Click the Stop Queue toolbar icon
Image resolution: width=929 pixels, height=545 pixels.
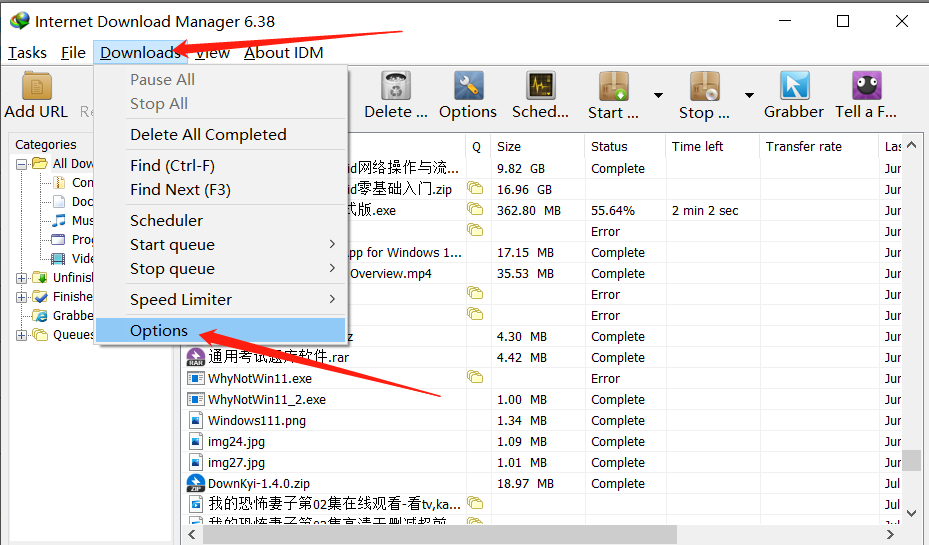[x=704, y=87]
